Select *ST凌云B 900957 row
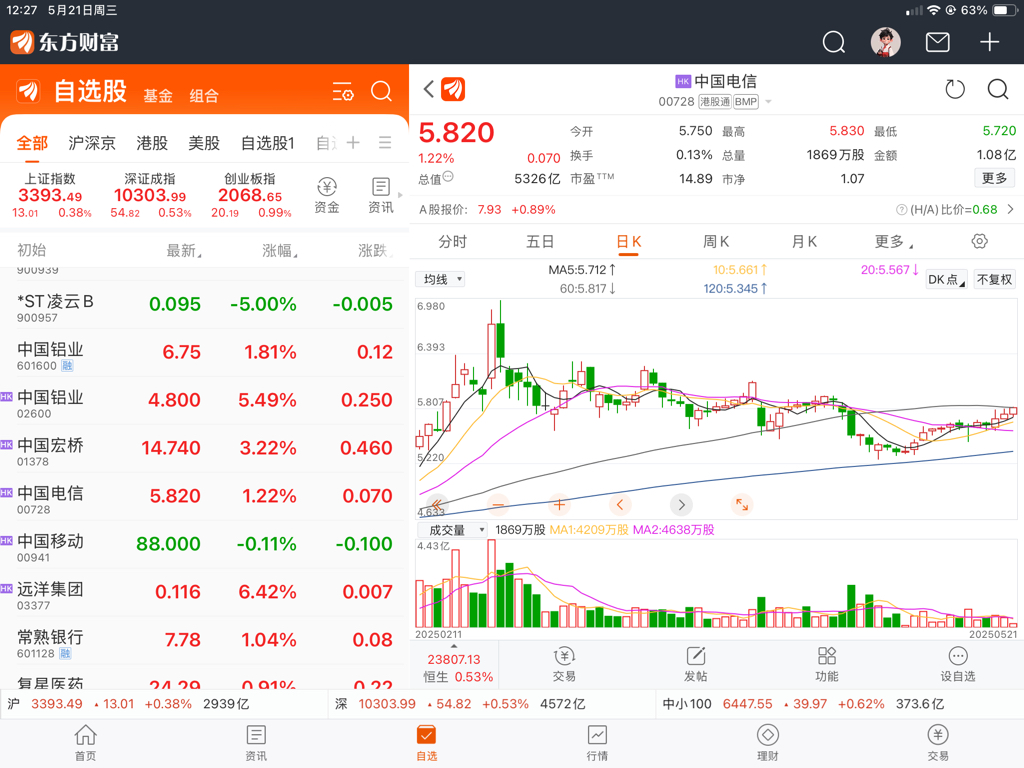Image resolution: width=1024 pixels, height=768 pixels. click(204, 305)
